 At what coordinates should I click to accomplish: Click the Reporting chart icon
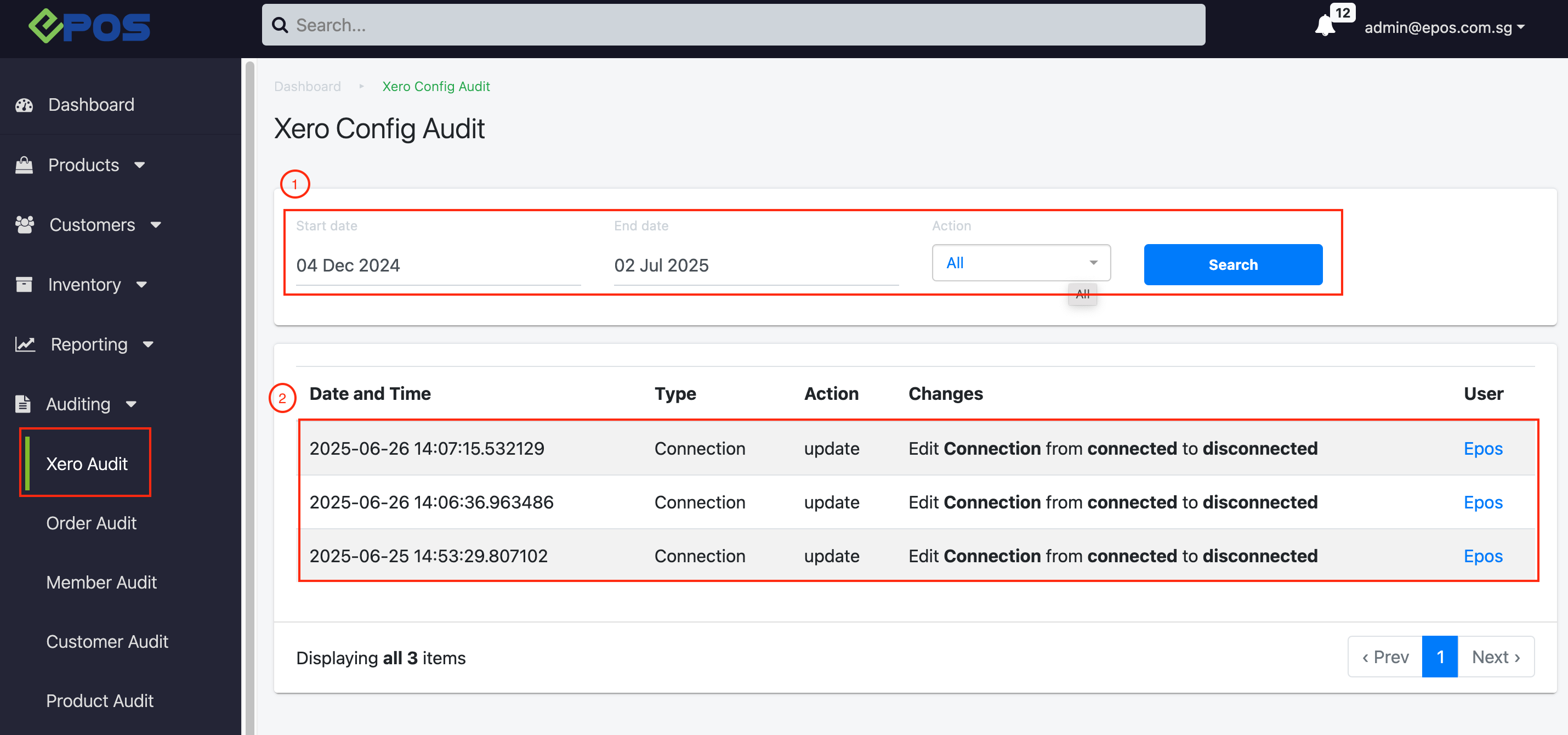click(25, 344)
